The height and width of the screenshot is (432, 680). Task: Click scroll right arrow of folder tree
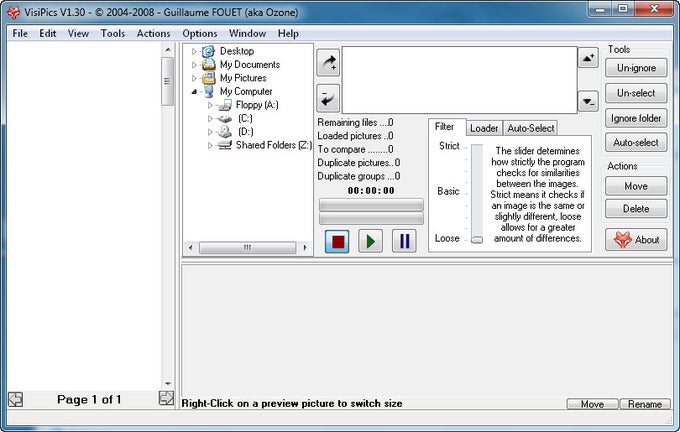[x=305, y=248]
